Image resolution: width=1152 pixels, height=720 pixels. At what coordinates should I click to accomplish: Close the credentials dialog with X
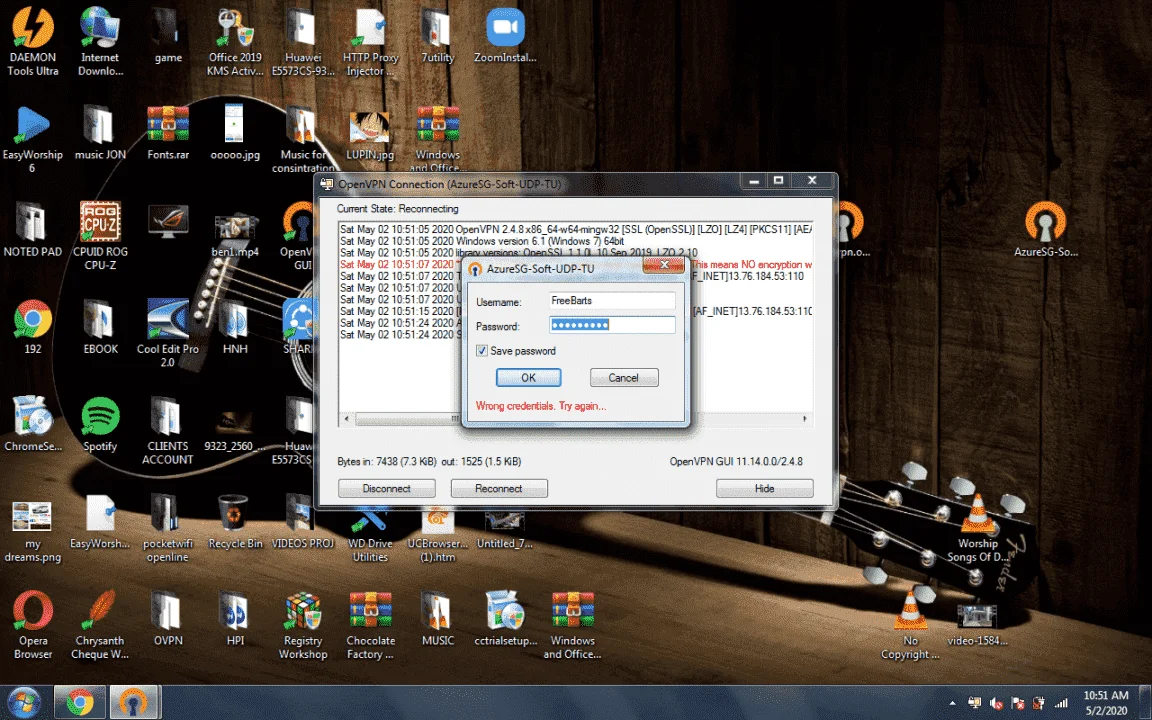[x=664, y=264]
